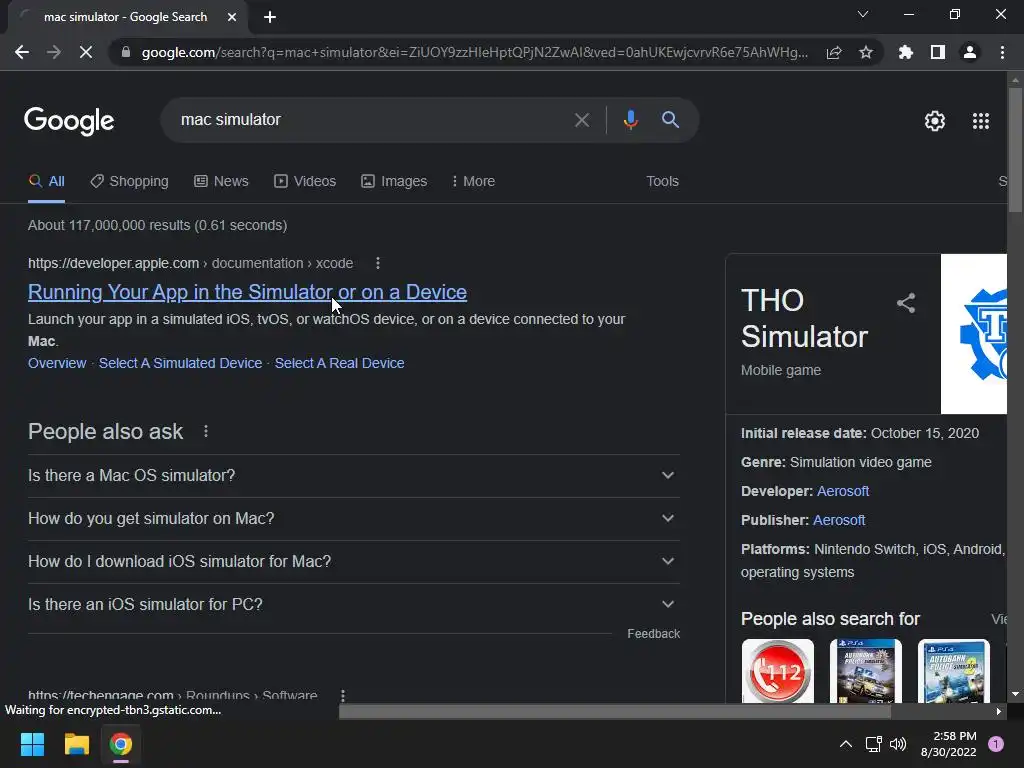Switch to News results
Image resolution: width=1024 pixels, height=768 pixels.
[x=221, y=182]
